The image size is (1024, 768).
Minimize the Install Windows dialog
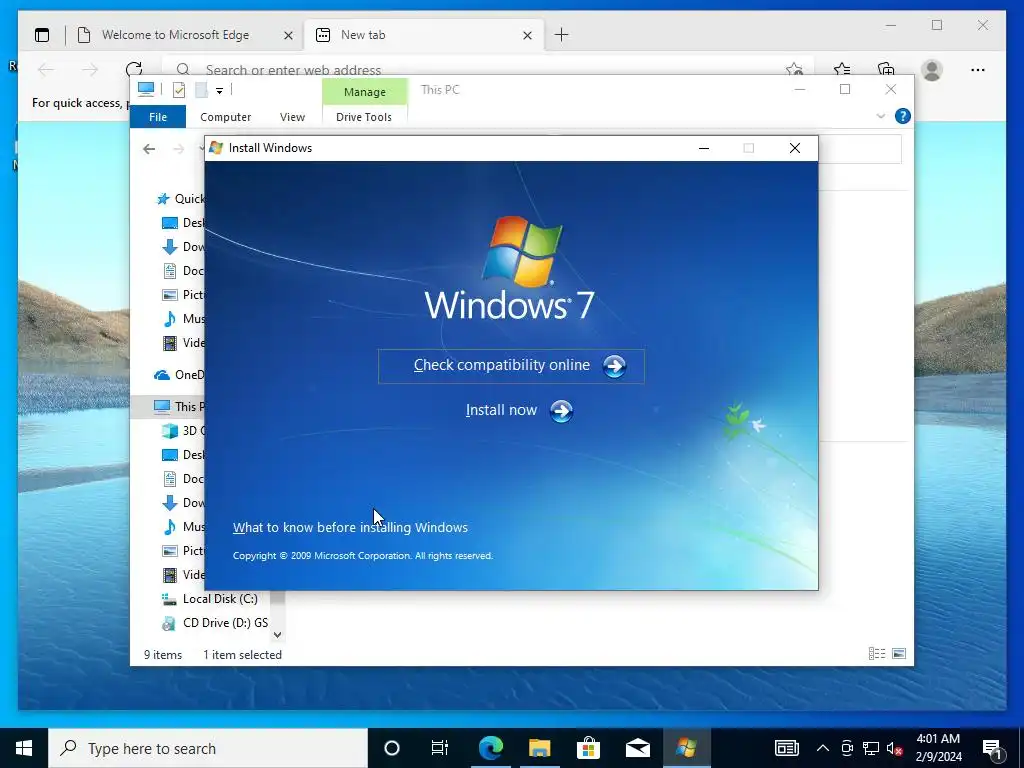tap(703, 148)
